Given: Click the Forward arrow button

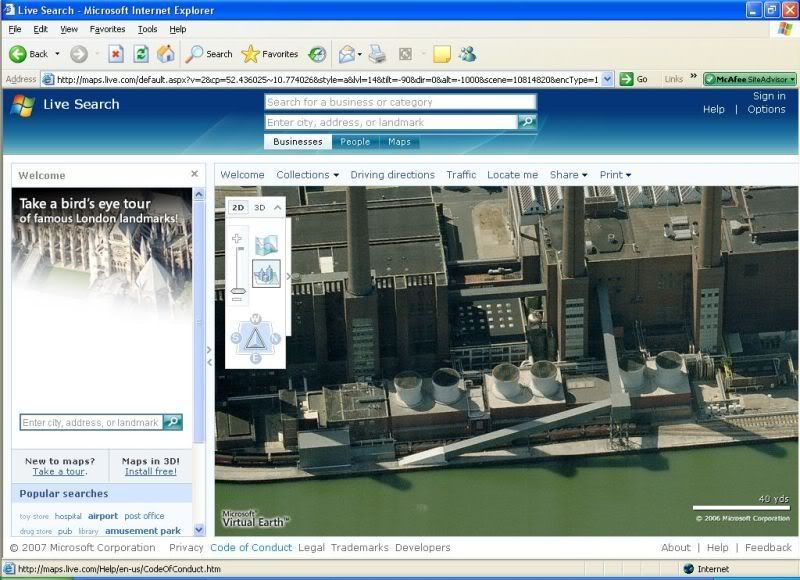Looking at the screenshot, I should coord(79,54).
